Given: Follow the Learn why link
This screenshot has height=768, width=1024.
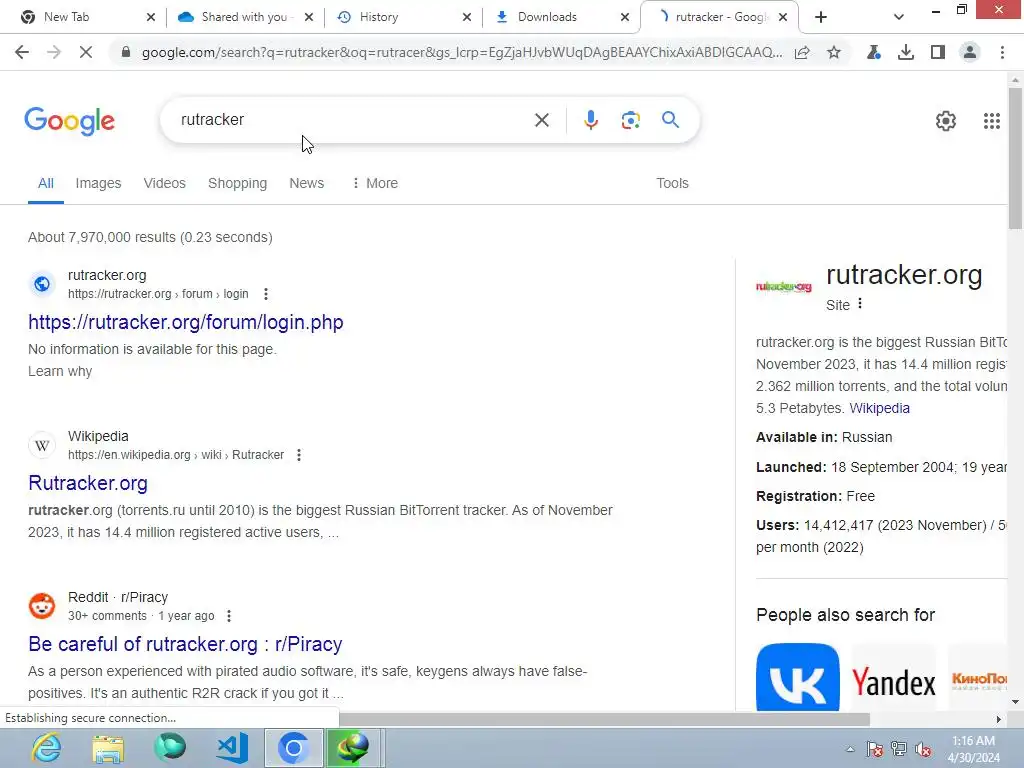Looking at the screenshot, I should 60,372.
